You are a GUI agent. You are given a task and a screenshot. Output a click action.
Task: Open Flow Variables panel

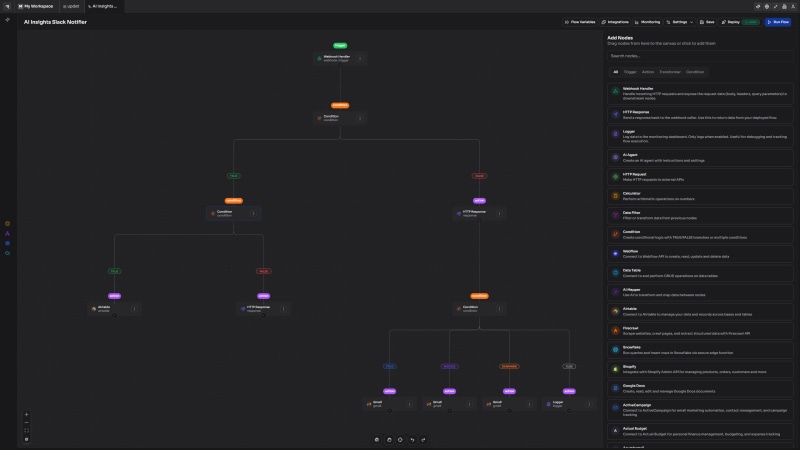pyautogui.click(x=581, y=21)
